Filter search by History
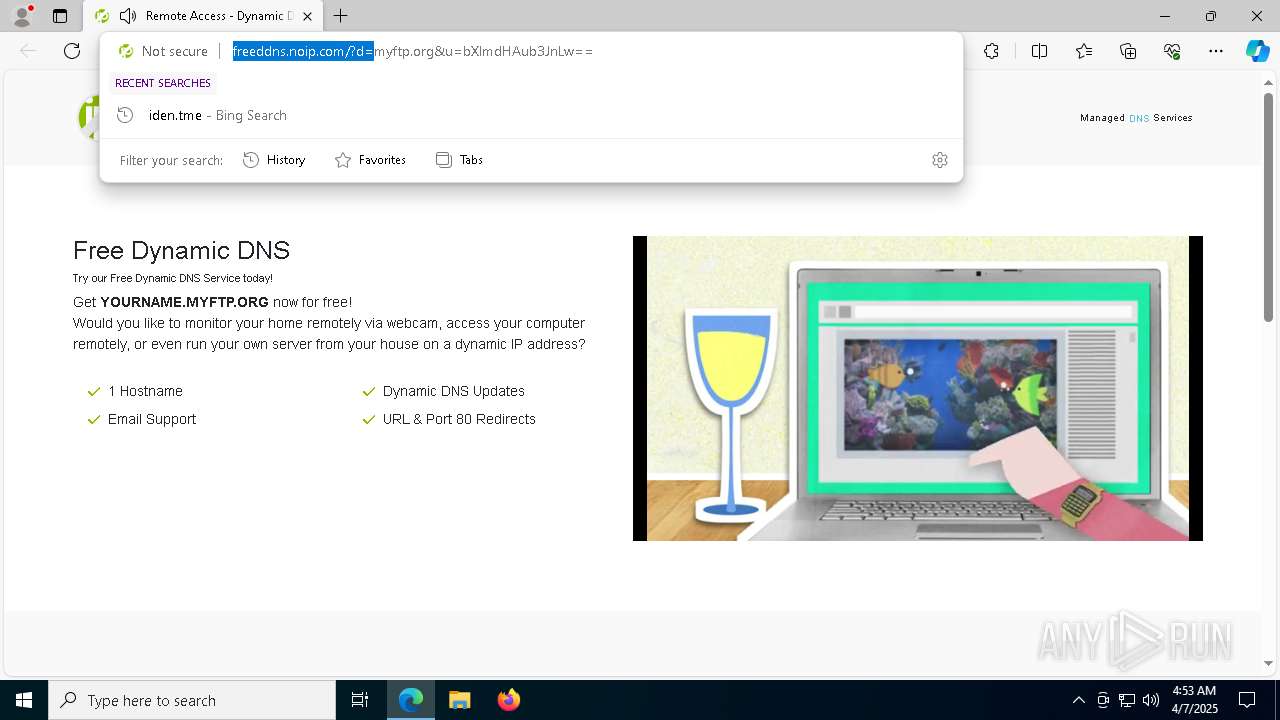 coord(274,160)
